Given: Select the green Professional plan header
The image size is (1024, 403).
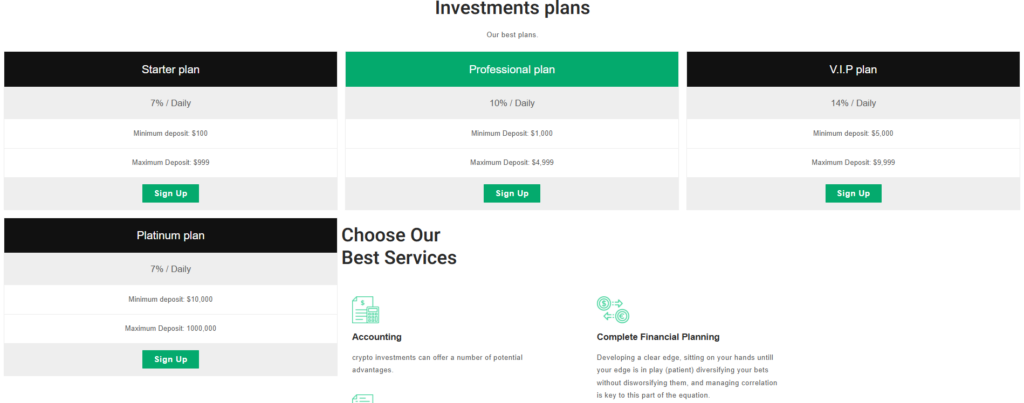Looking at the screenshot, I should click(x=511, y=70).
